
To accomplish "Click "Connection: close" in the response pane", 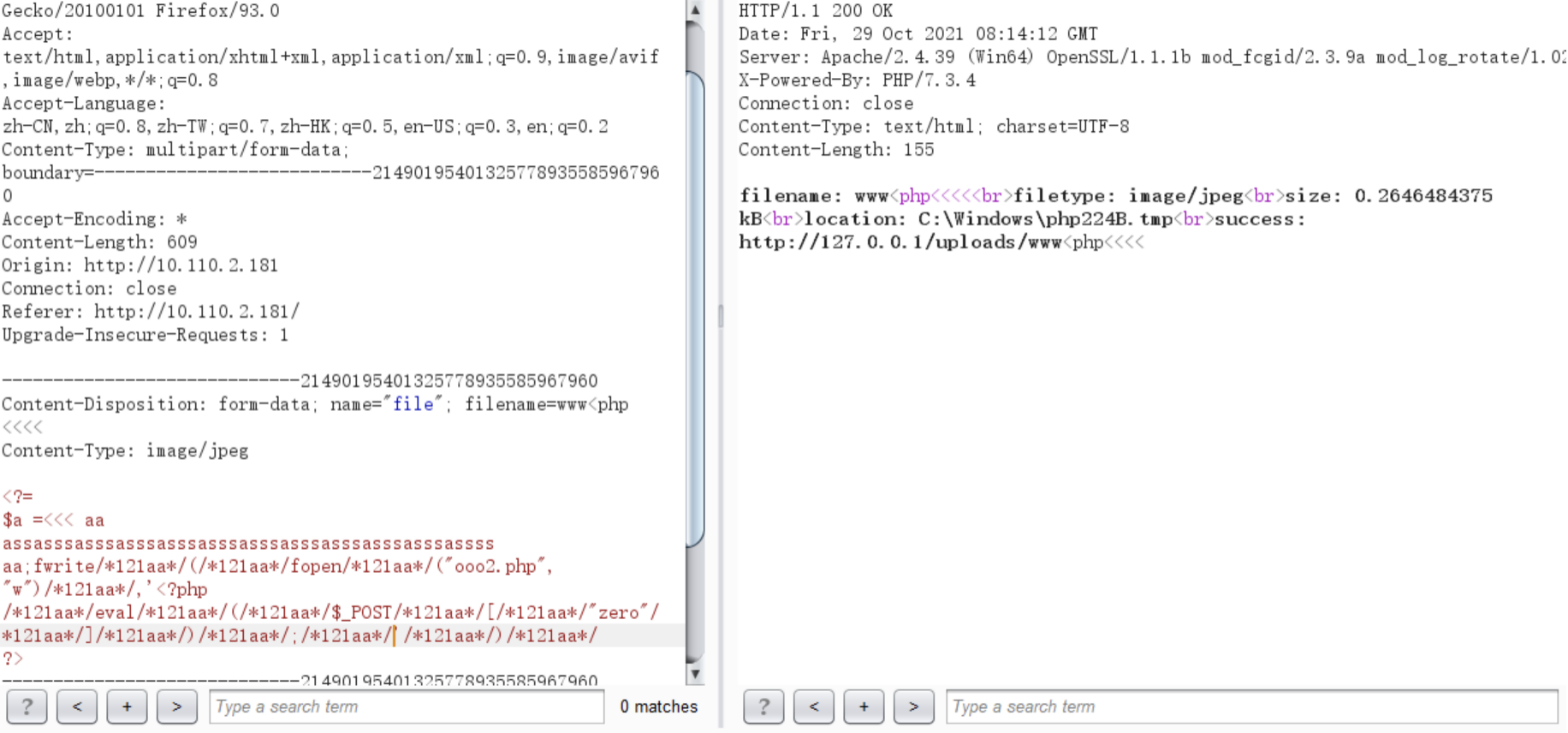I will tap(826, 104).
